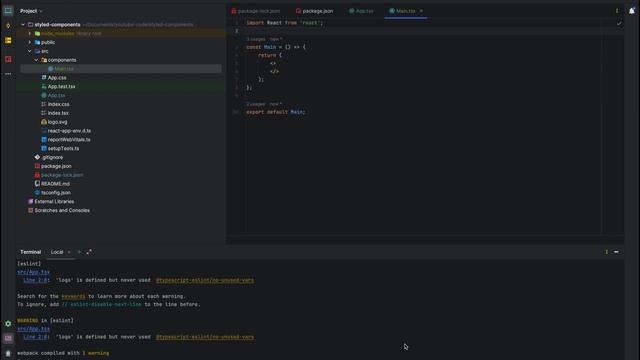Select the Local terminal tab
The image size is (640, 360).
pyautogui.click(x=57, y=252)
